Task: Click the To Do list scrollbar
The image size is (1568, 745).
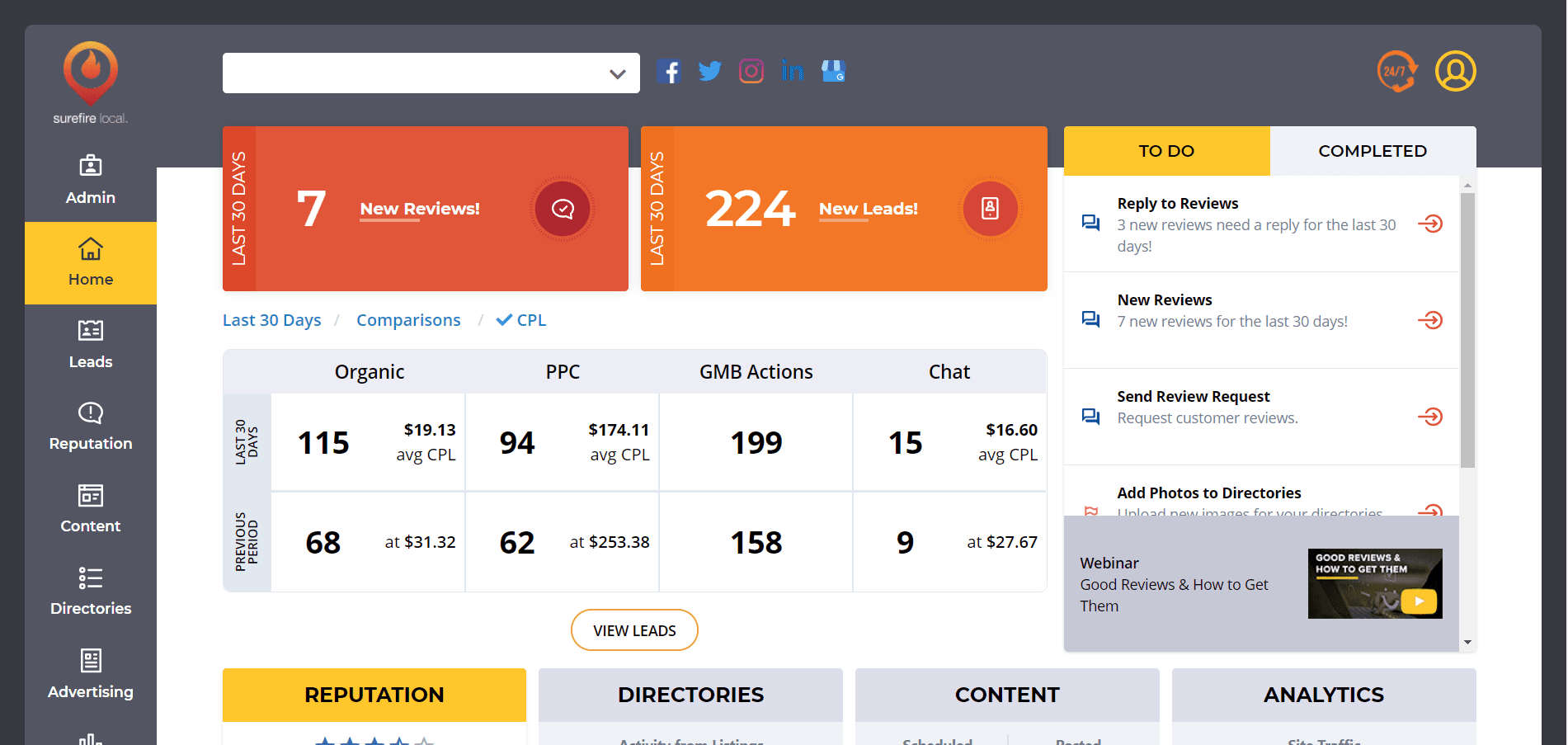Action: [x=1467, y=330]
